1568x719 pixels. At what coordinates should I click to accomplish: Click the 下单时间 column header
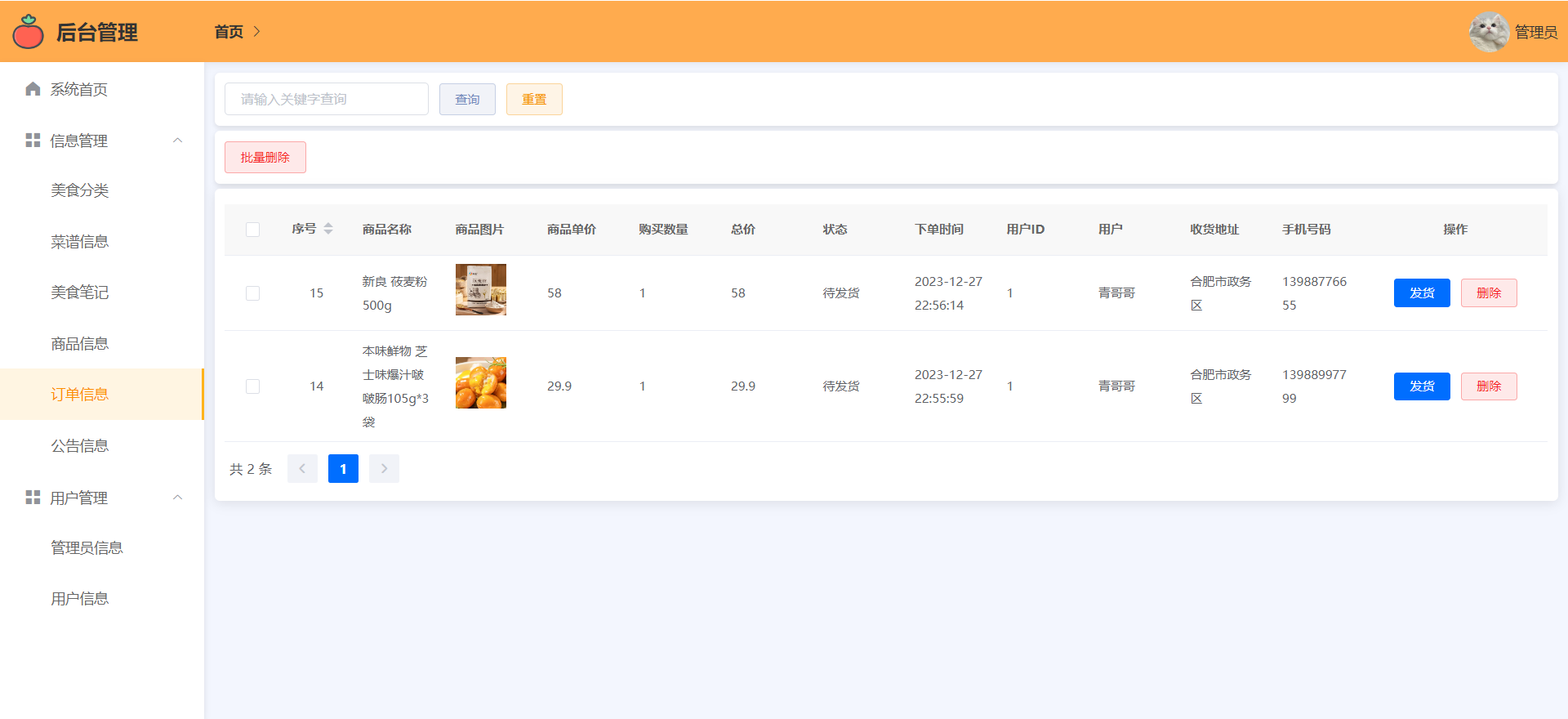[x=939, y=230]
